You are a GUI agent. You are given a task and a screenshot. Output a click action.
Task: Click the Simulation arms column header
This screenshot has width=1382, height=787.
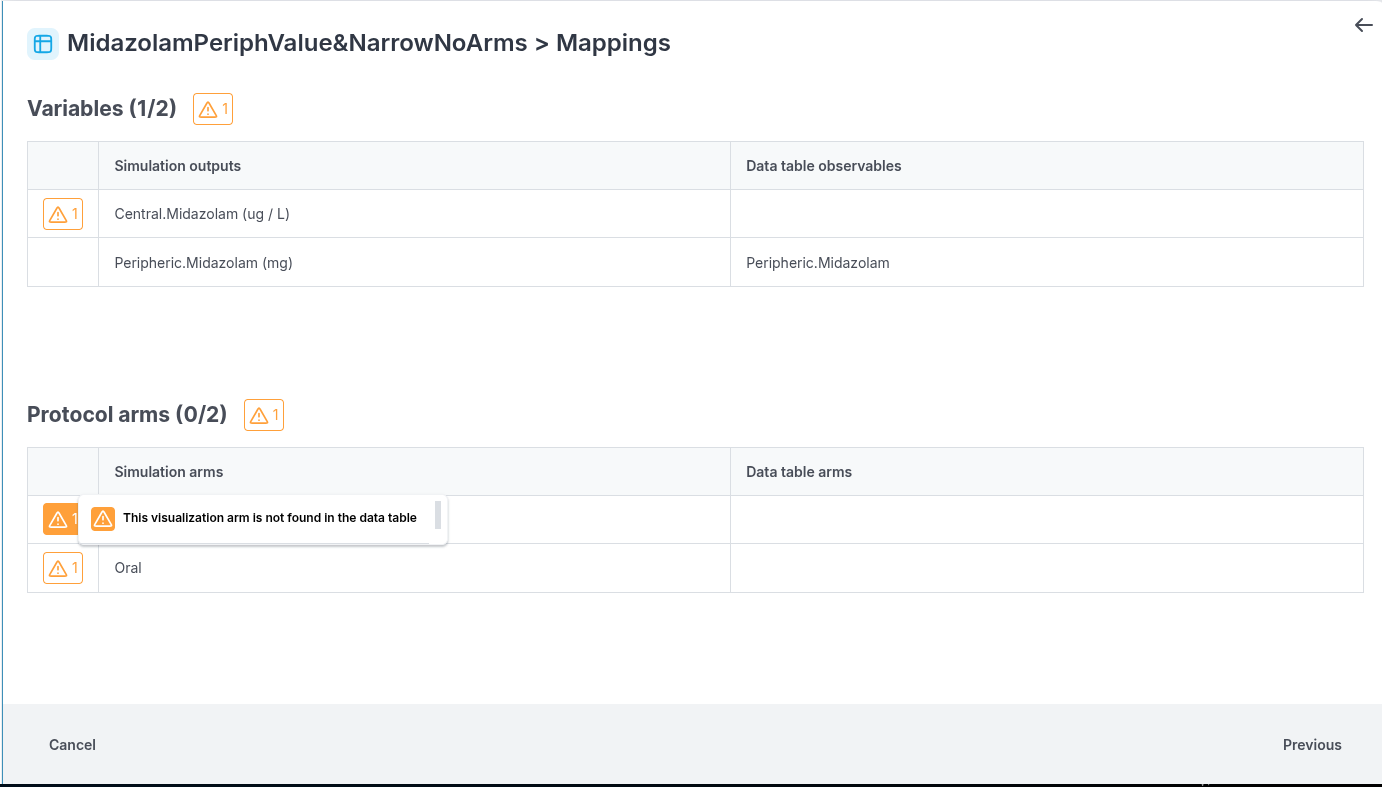[169, 472]
